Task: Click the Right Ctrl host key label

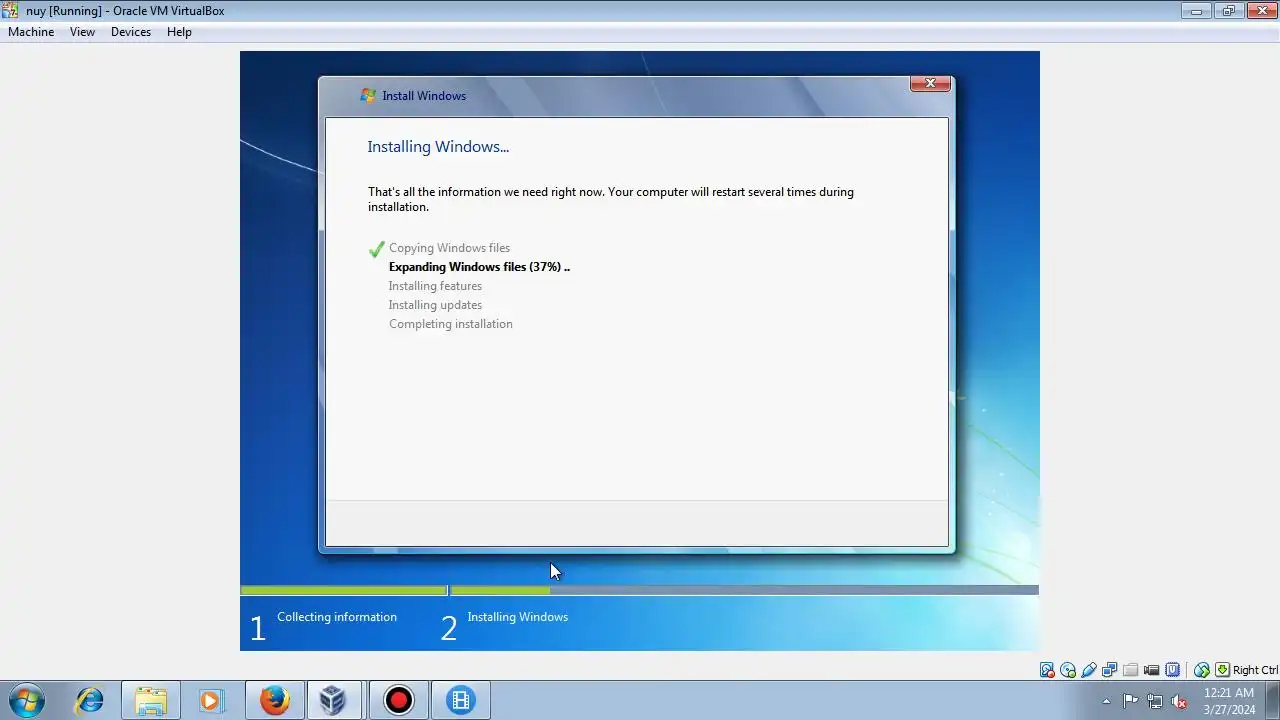Action: pos(1255,670)
